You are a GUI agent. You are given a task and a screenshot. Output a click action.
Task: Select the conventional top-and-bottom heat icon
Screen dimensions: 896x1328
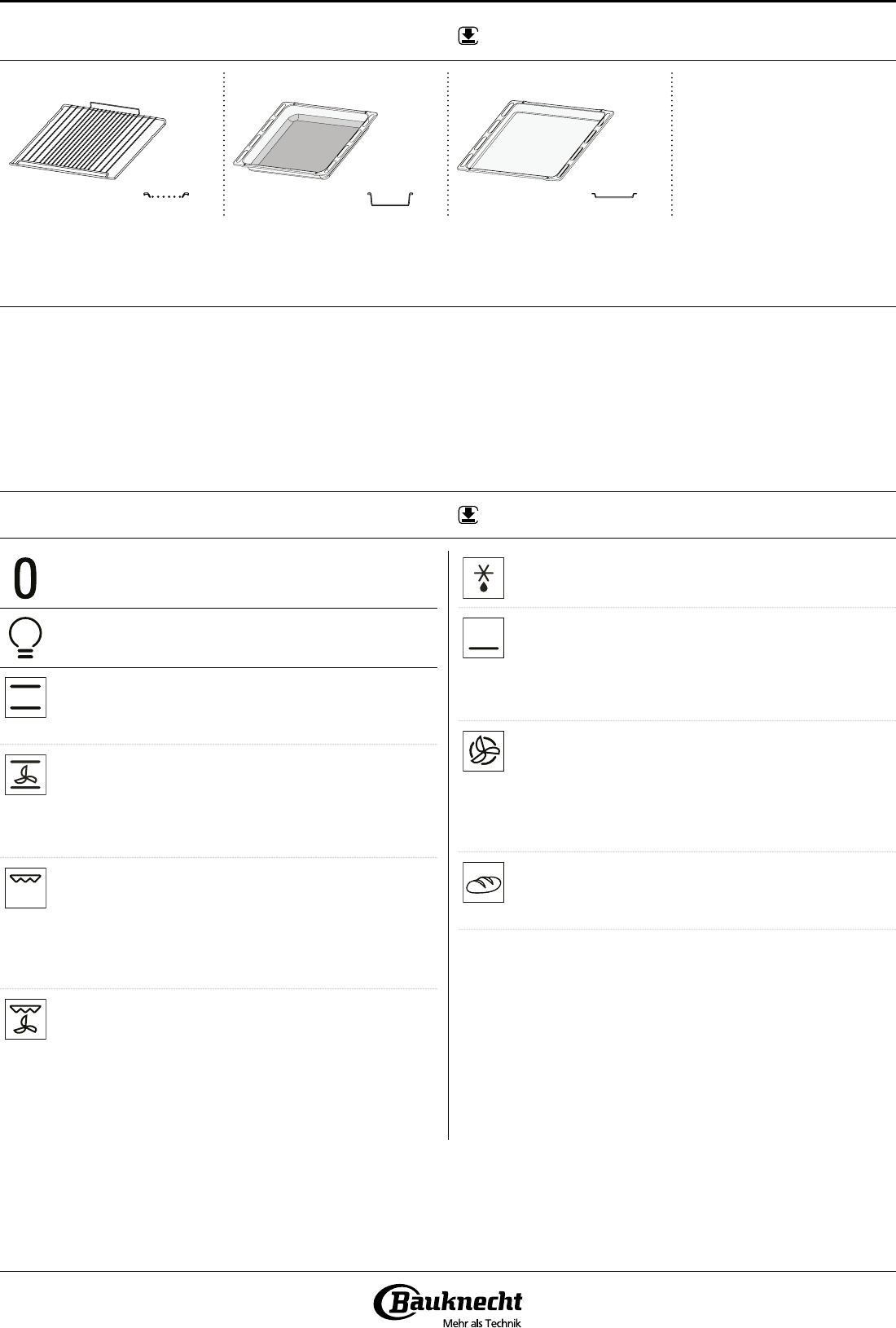(x=26, y=697)
